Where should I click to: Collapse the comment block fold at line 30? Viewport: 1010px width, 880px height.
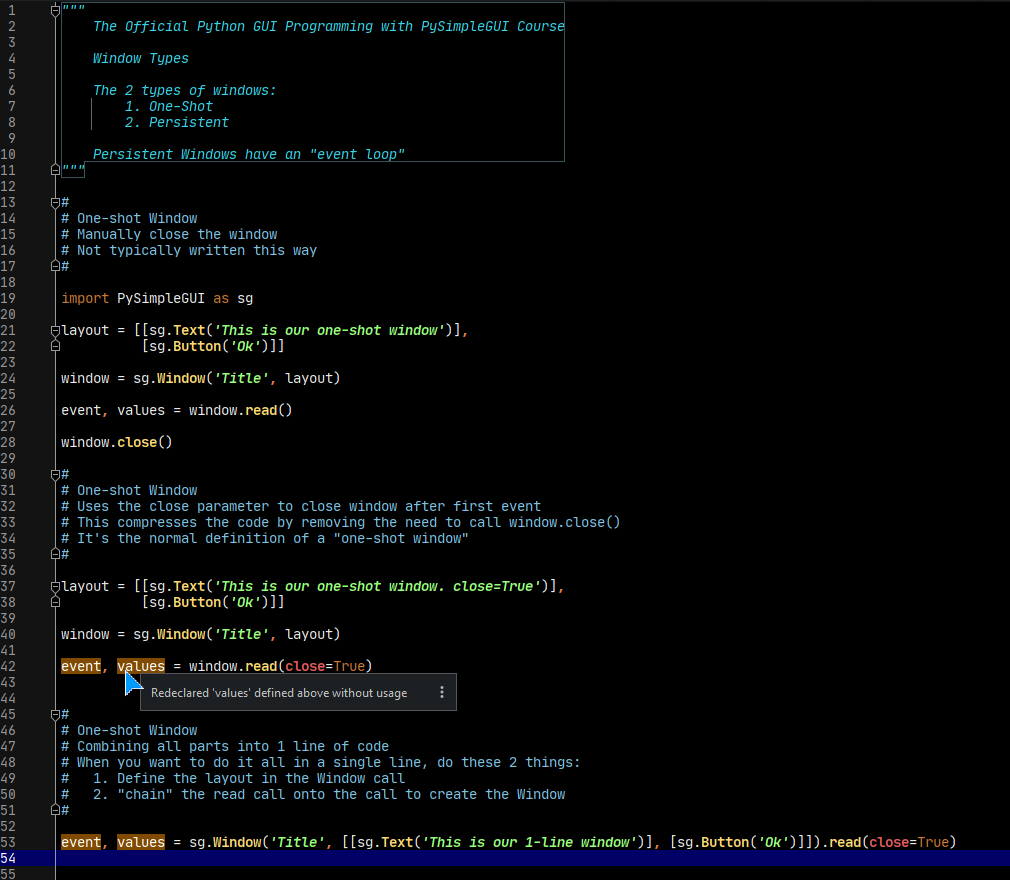[54, 474]
